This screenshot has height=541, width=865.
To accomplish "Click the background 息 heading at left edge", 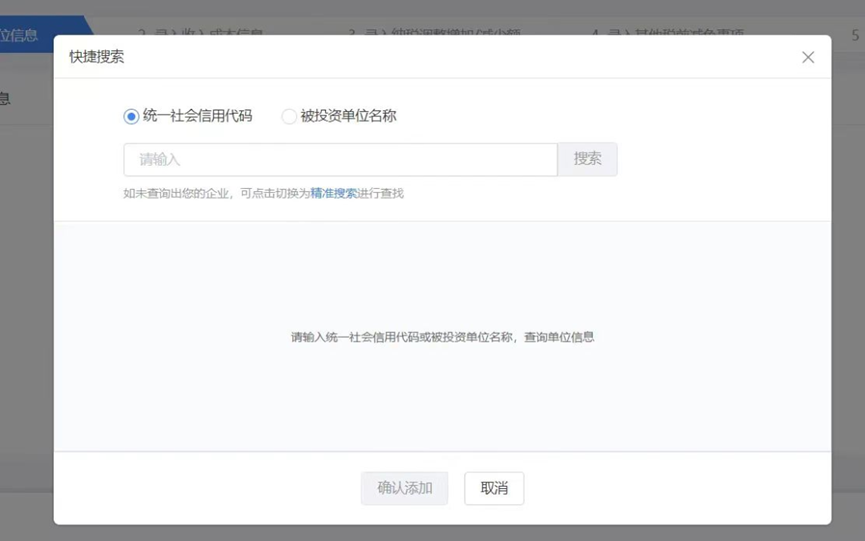I will (5, 98).
